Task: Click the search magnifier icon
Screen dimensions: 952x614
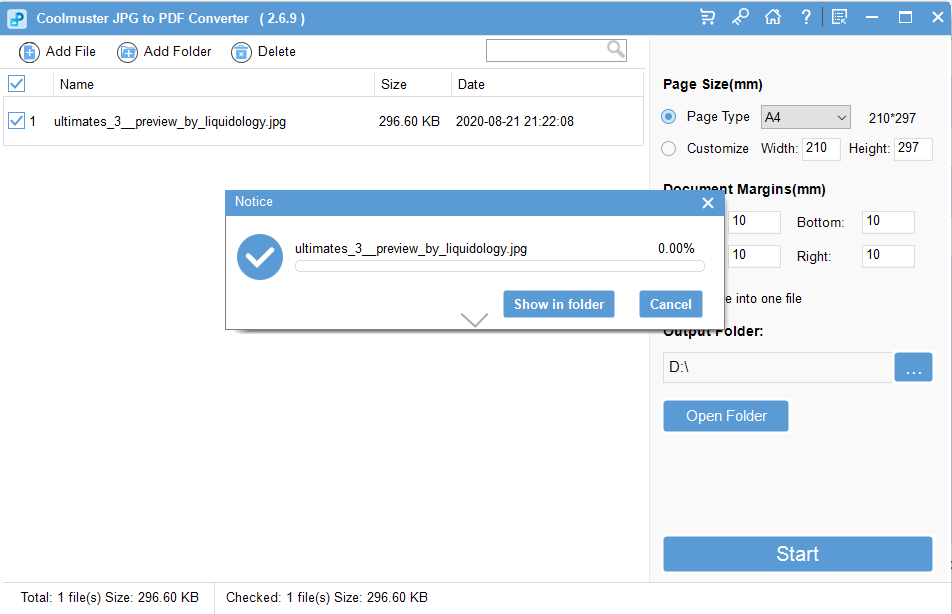Action: 615,49
